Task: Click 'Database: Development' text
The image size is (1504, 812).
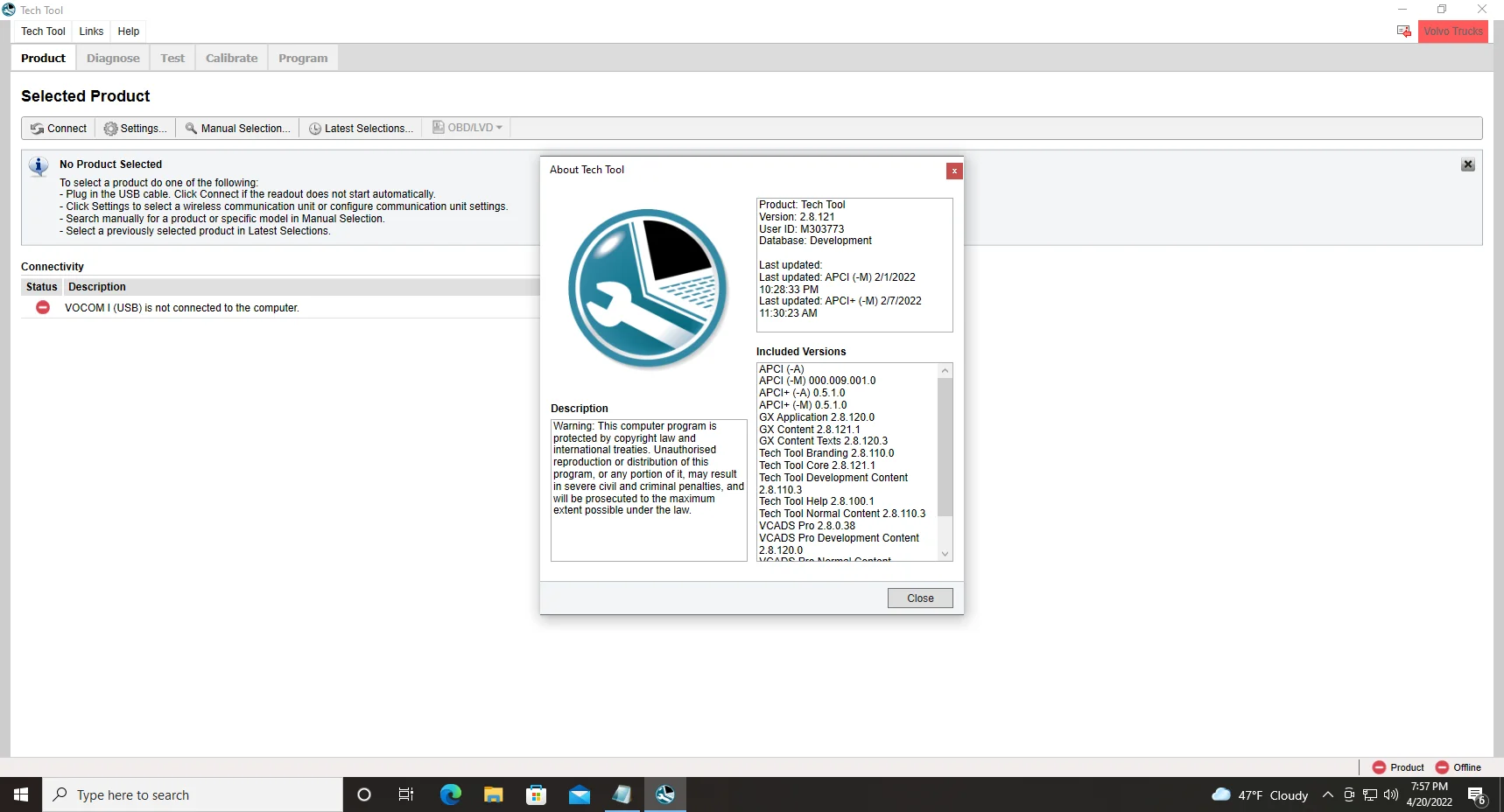Action: point(815,241)
